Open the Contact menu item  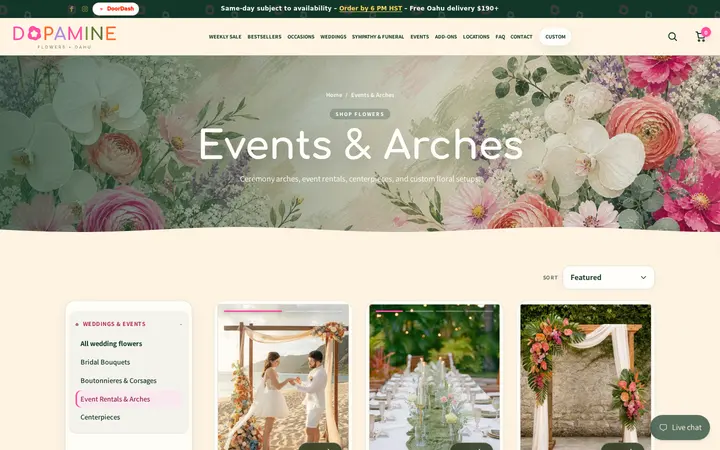522,37
